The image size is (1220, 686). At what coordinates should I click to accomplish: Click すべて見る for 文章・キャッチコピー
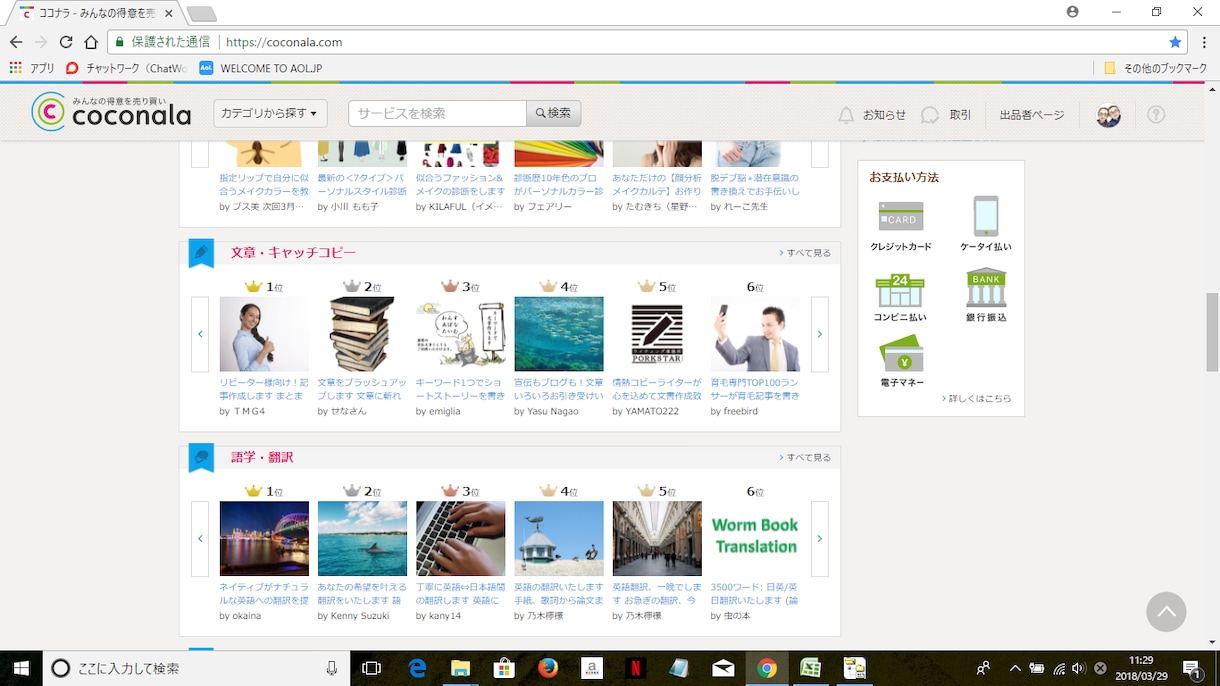(x=805, y=253)
